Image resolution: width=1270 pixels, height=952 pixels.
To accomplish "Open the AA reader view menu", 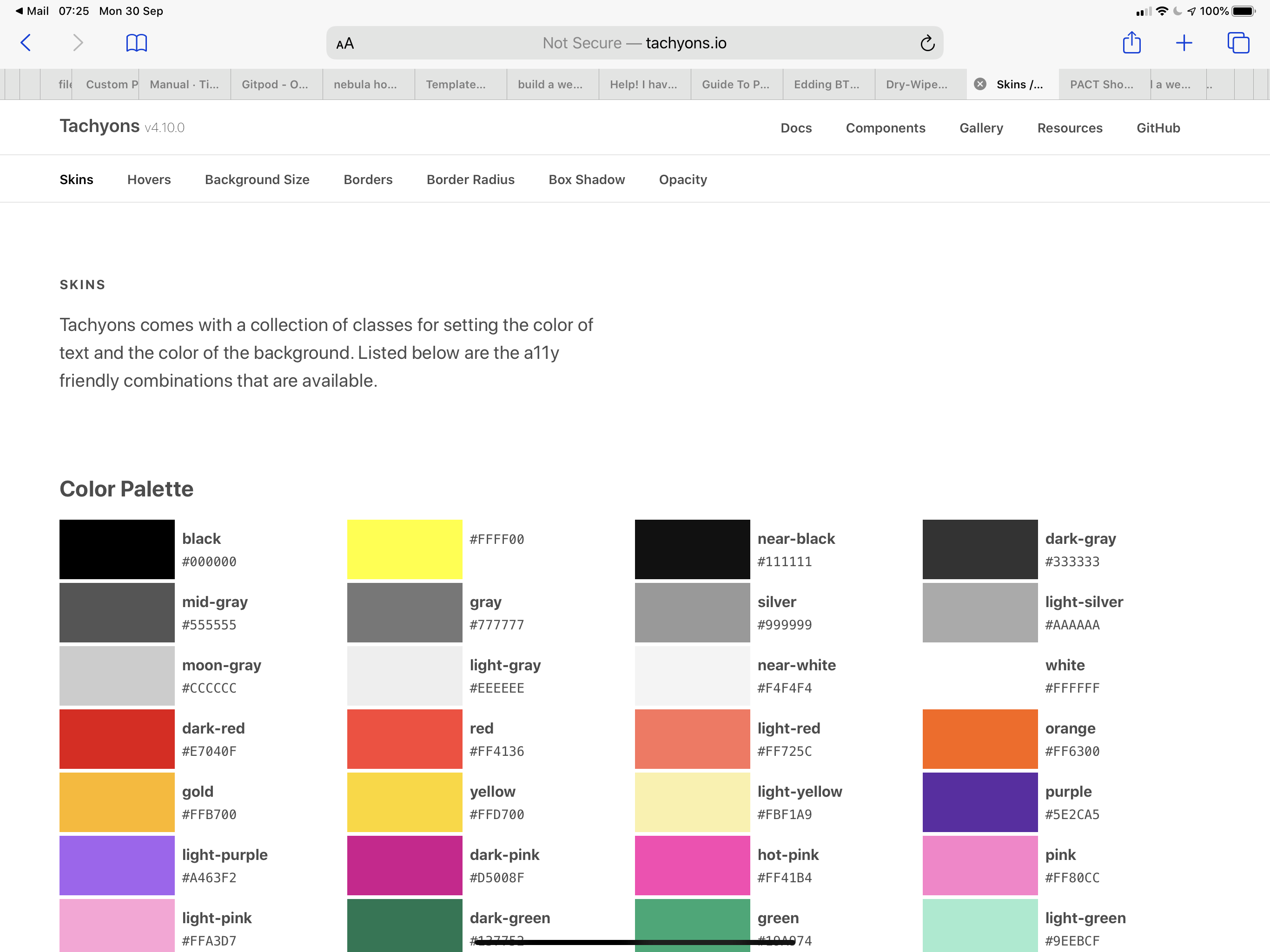I will [345, 44].
